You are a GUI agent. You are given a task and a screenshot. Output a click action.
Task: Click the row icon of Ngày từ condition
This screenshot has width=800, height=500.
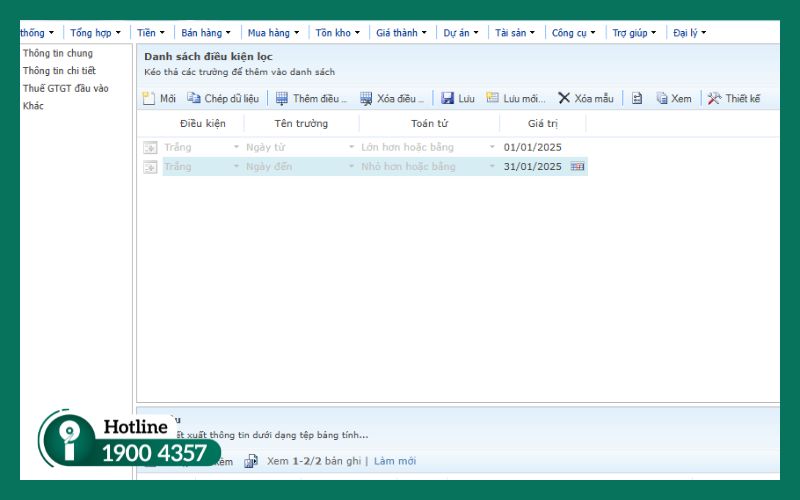[x=150, y=147]
